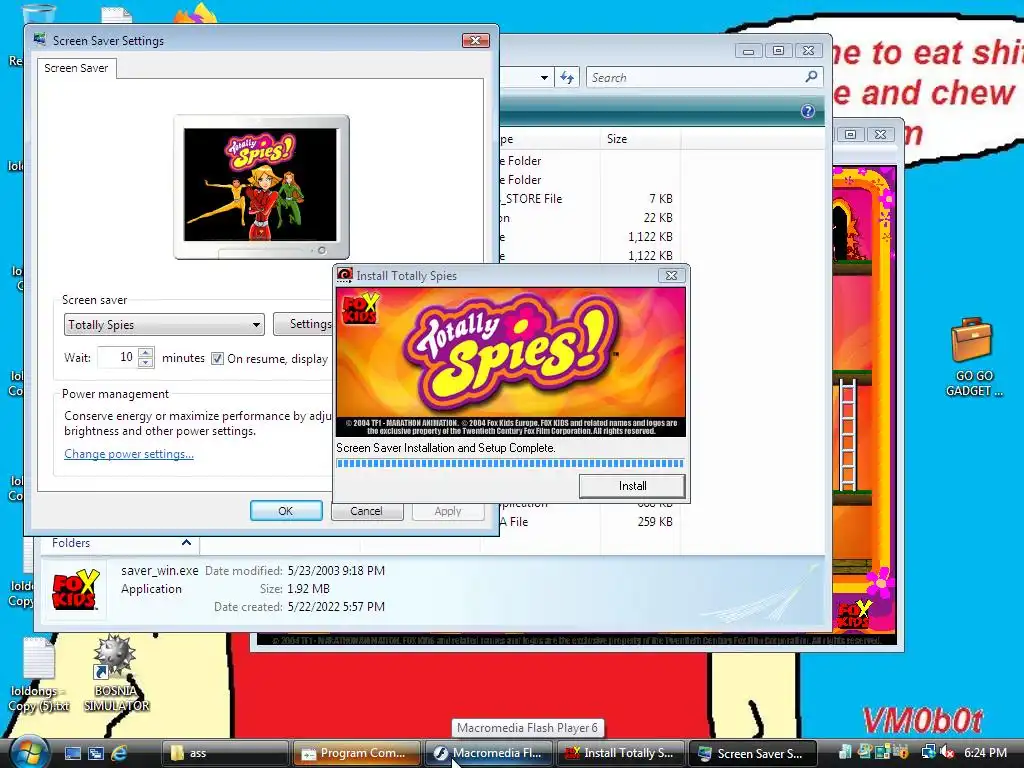
Task: Maximize the Flash Player window behind Explorer
Action: click(850, 134)
